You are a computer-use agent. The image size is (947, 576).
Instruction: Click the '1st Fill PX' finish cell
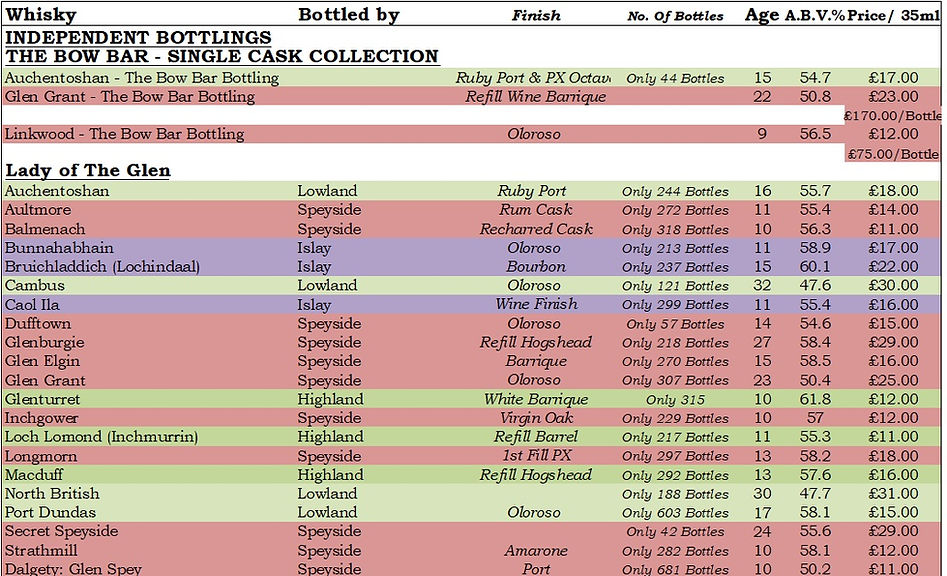coord(537,455)
